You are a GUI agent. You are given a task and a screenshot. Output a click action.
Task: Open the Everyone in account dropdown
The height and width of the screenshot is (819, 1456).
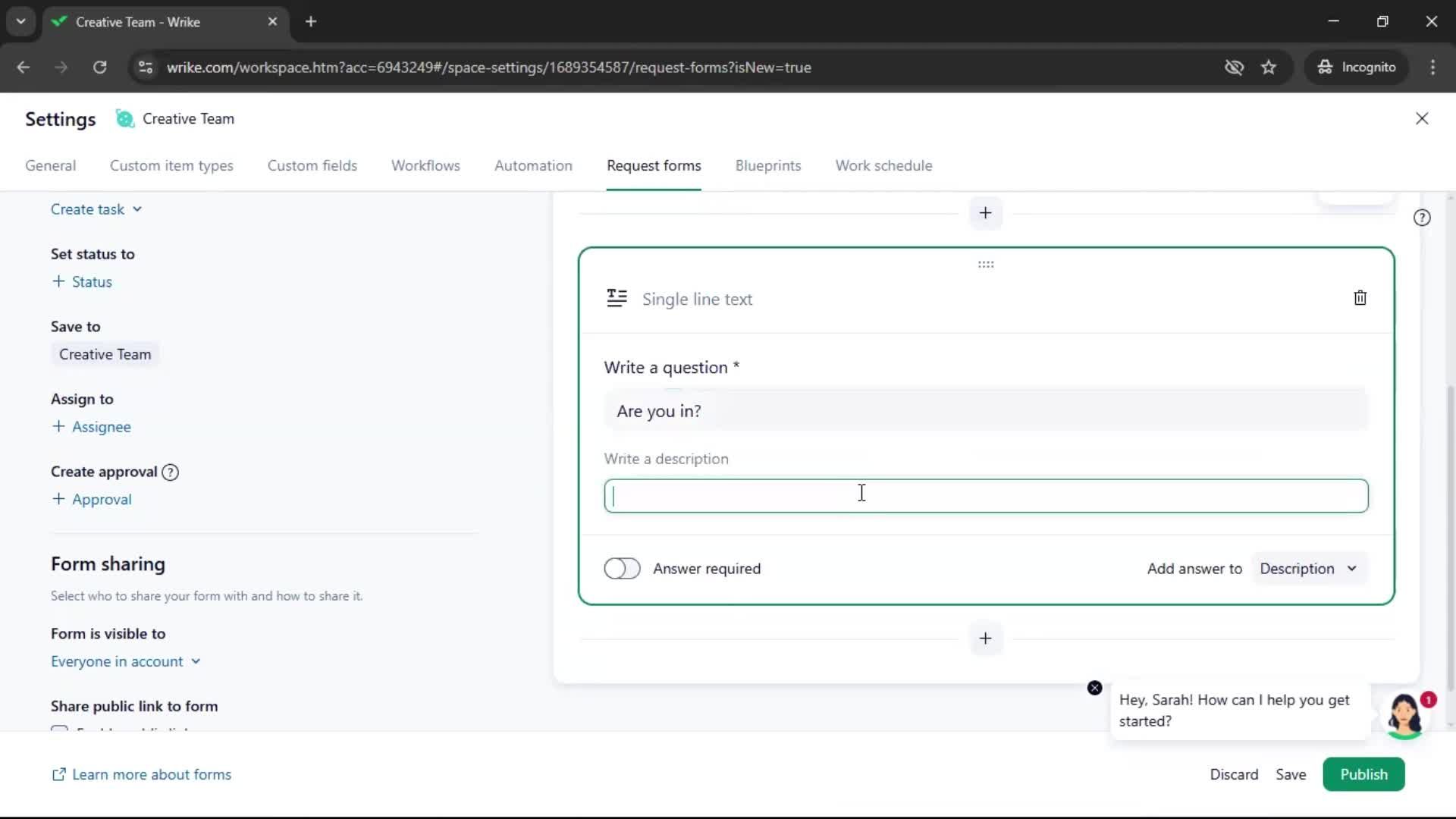click(x=126, y=662)
